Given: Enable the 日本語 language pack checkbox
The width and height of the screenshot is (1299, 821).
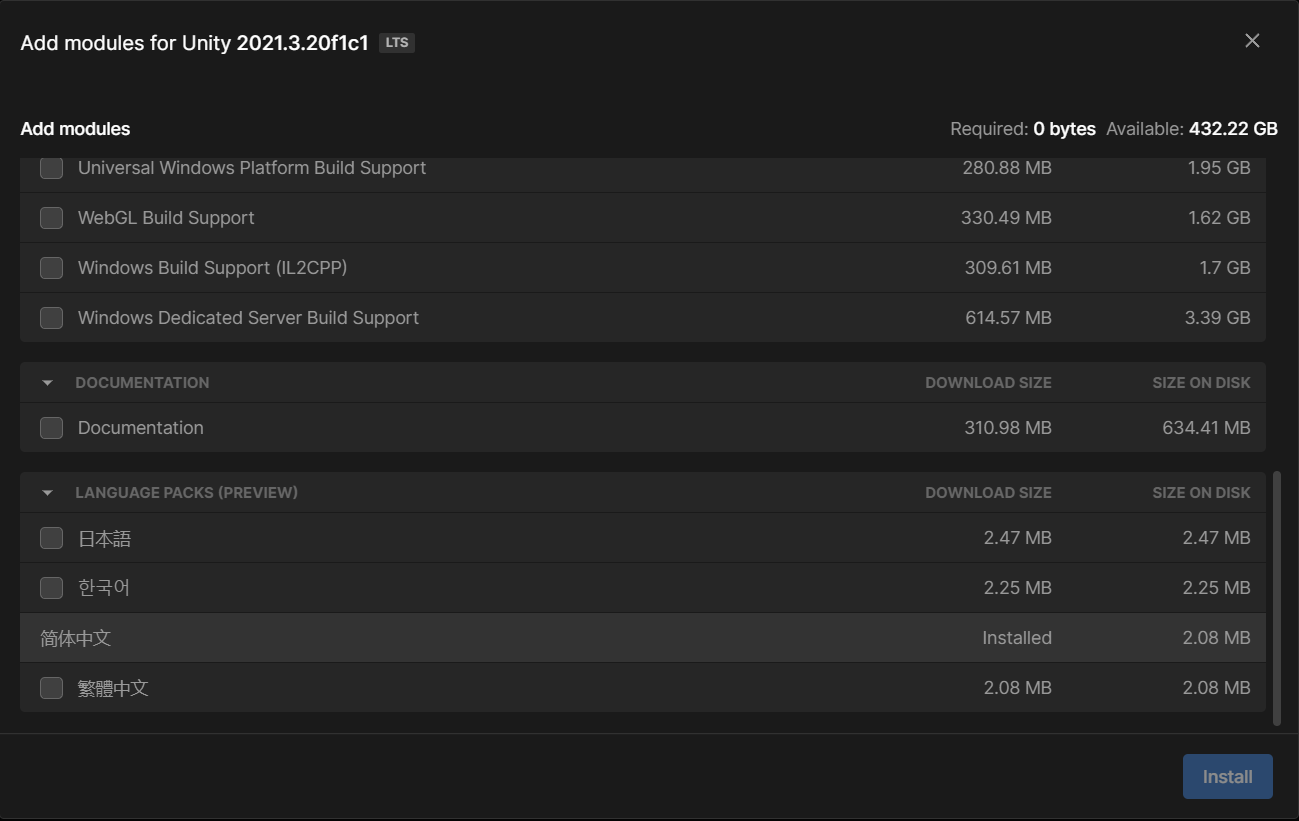Looking at the screenshot, I should (51, 538).
